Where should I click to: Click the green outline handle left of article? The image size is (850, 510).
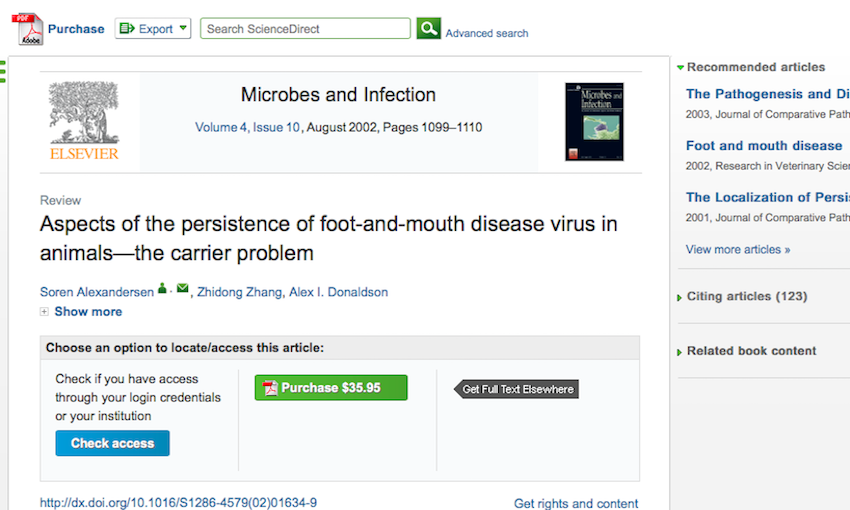pyautogui.click(x=4, y=70)
